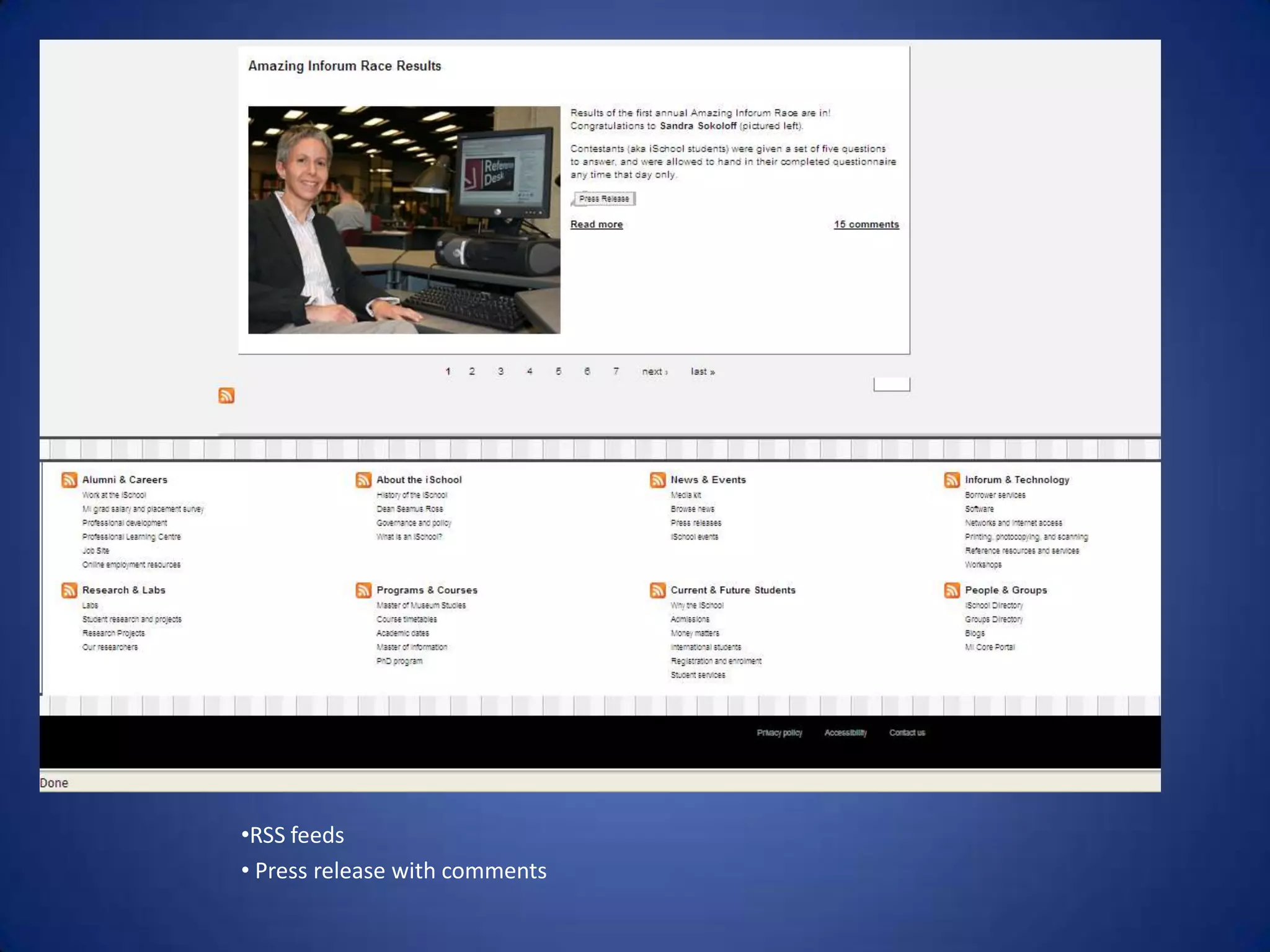Viewport: 1270px width, 952px height.
Task: Click the People & Groups RSS icon
Action: (x=952, y=590)
